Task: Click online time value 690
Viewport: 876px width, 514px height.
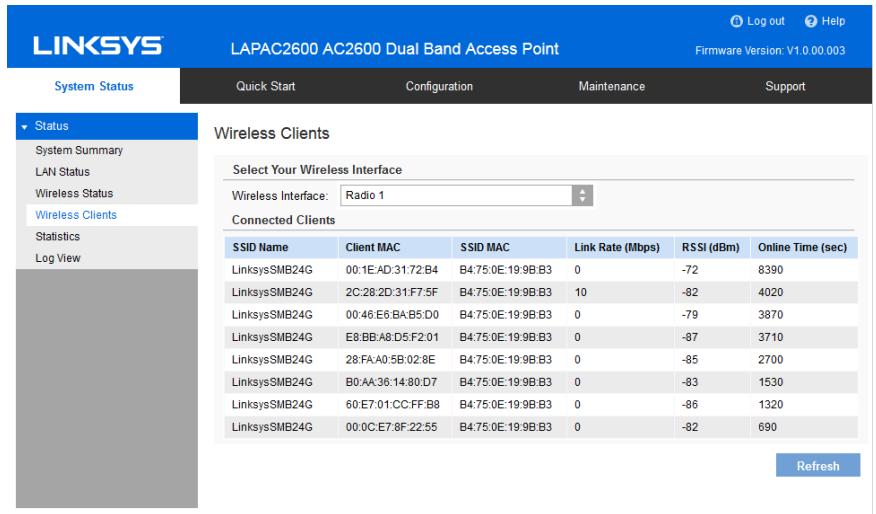Action: click(767, 427)
